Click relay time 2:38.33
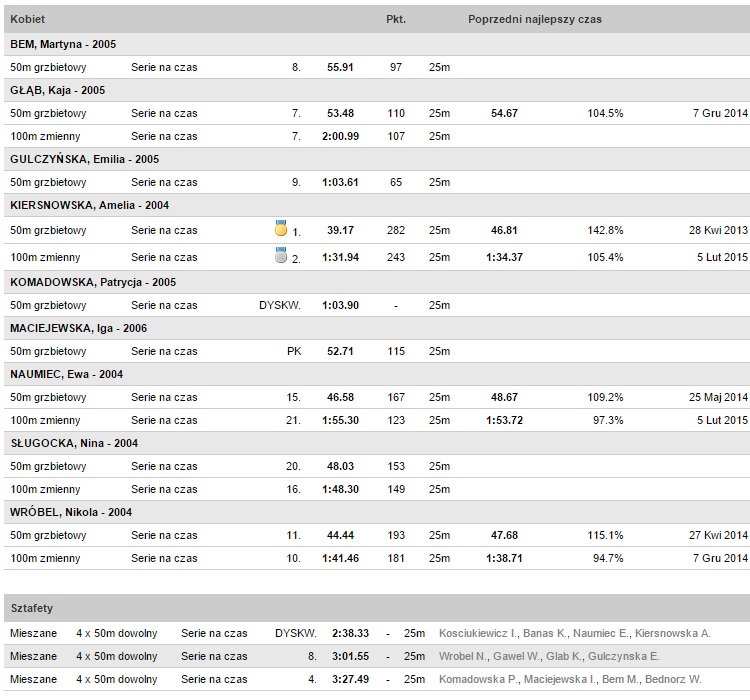The width and height of the screenshot is (750, 700). (x=351, y=633)
